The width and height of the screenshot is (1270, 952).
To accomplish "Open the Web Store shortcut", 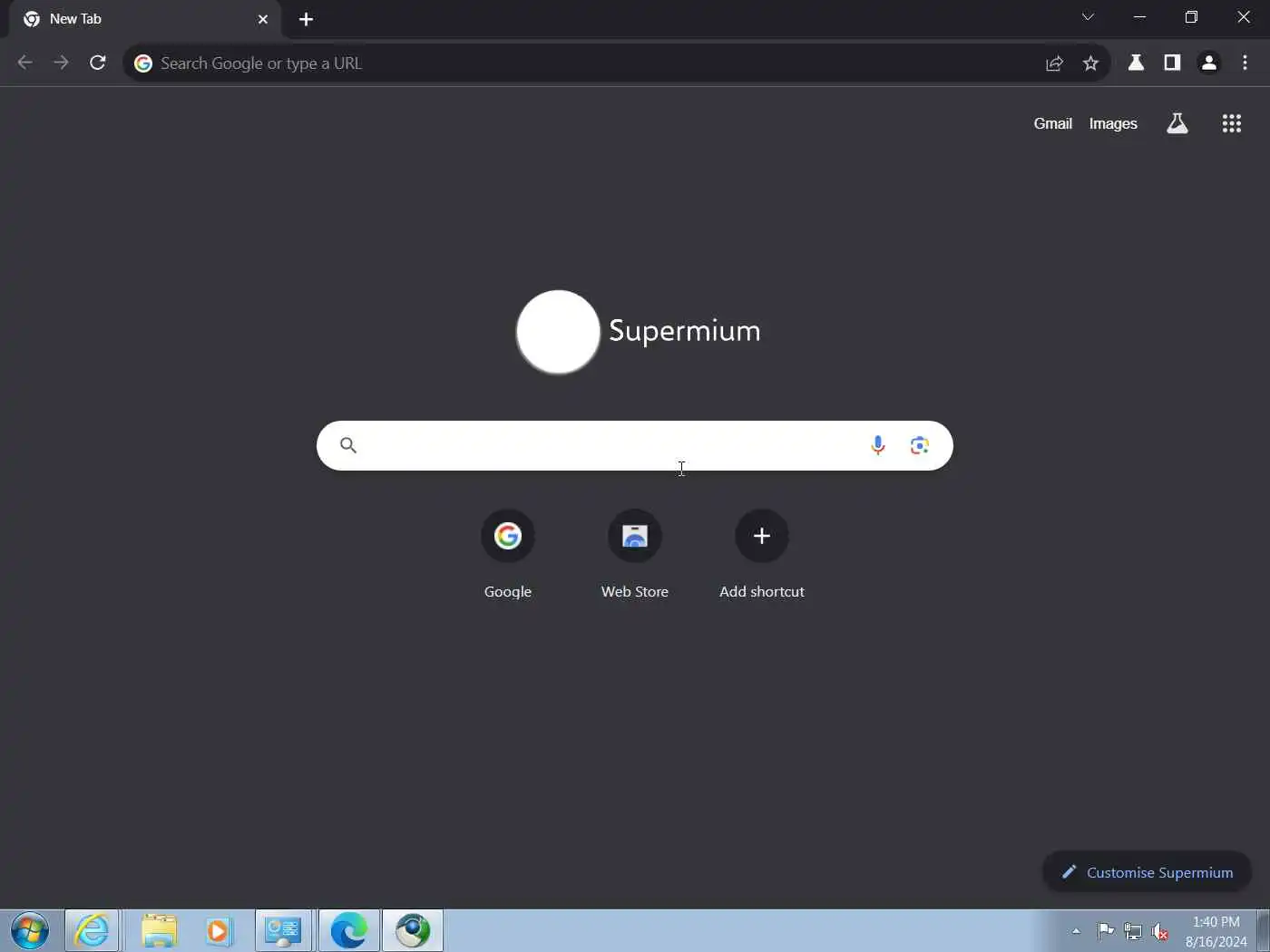I will click(635, 555).
